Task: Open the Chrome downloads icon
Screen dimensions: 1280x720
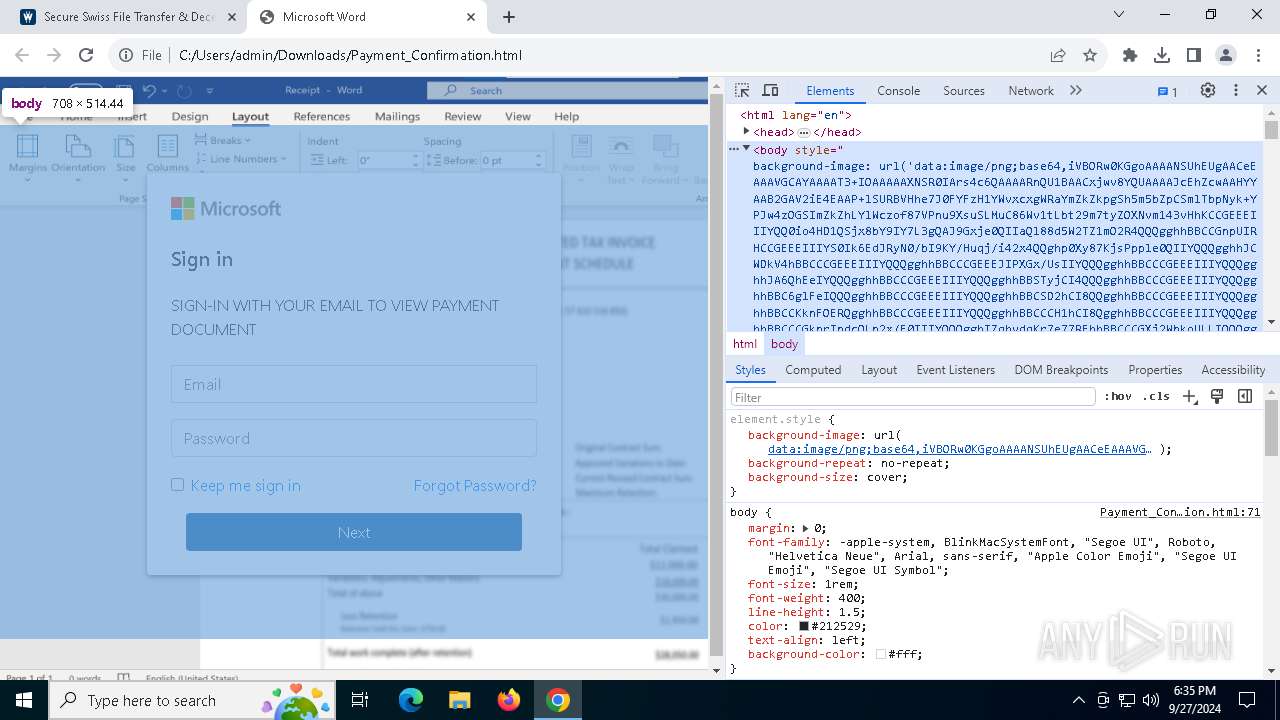Action: click(1162, 55)
